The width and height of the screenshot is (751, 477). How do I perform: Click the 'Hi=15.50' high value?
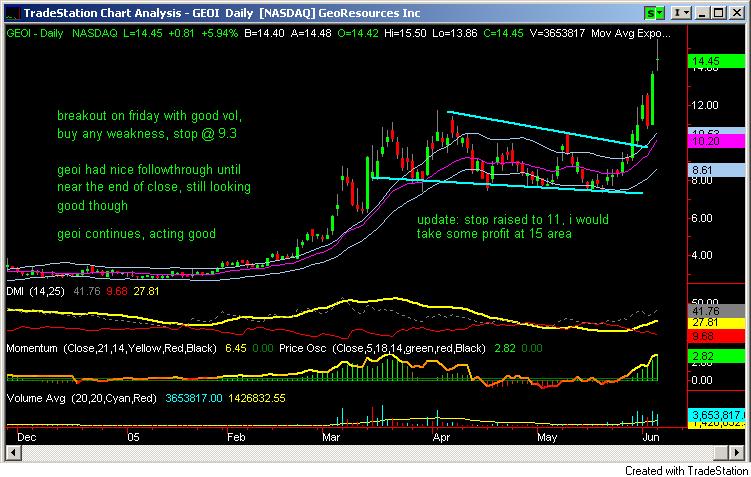405,34
